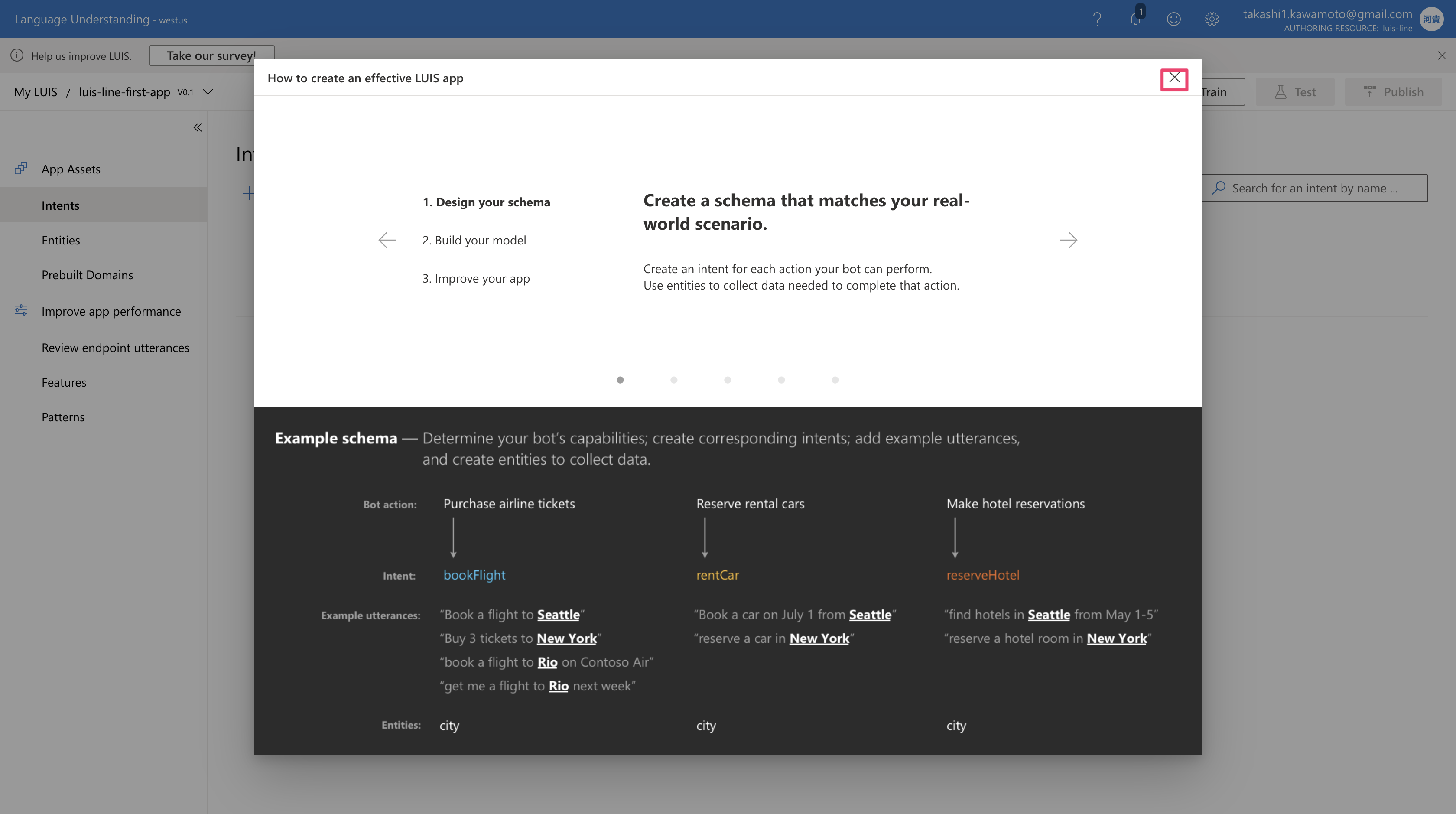Go to next slide with right arrow

coord(1068,240)
